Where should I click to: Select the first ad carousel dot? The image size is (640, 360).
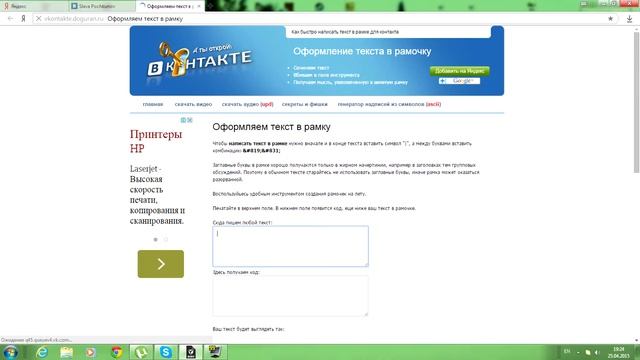click(156, 240)
